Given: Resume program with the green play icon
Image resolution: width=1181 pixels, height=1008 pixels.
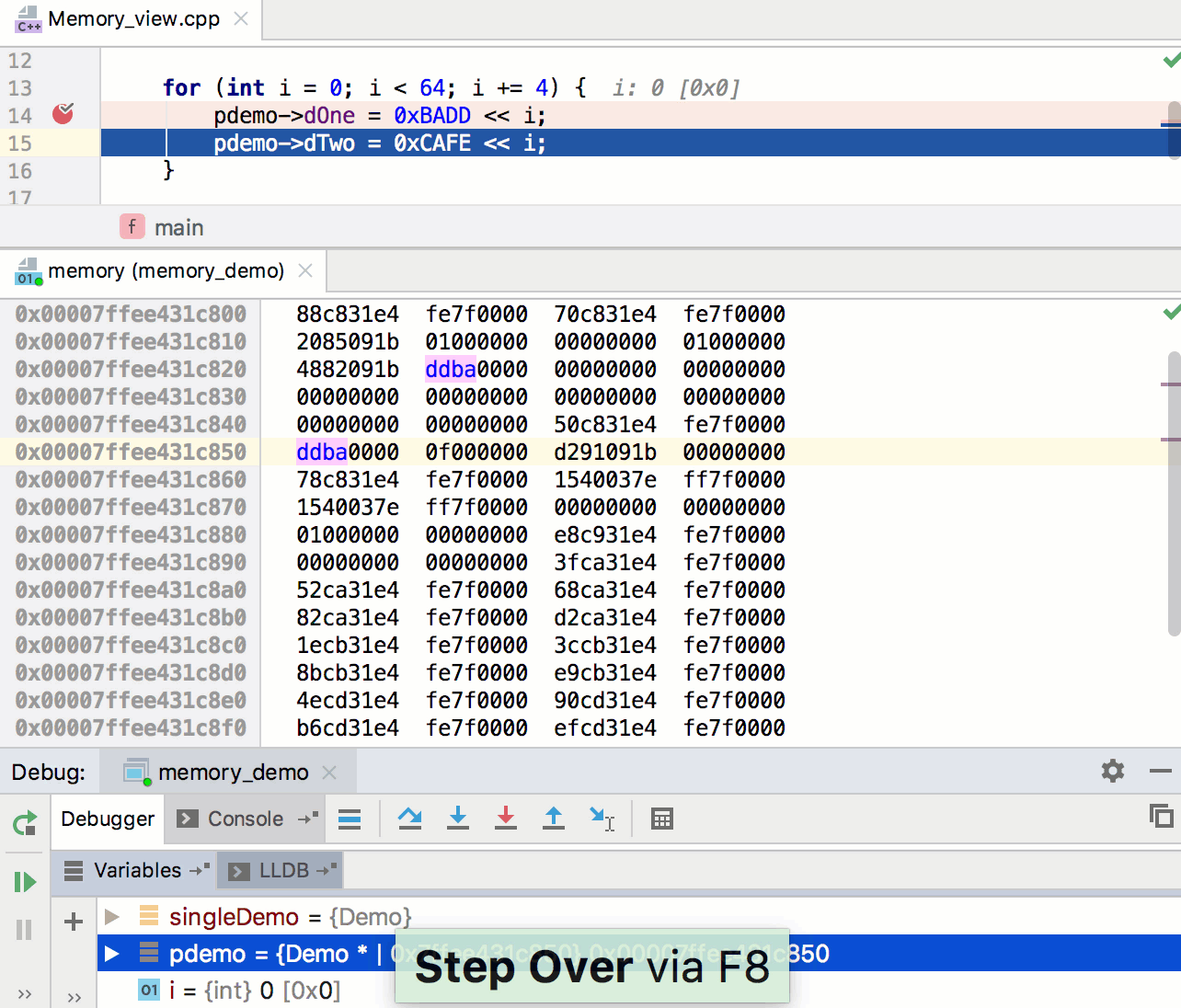Looking at the screenshot, I should click(x=25, y=882).
